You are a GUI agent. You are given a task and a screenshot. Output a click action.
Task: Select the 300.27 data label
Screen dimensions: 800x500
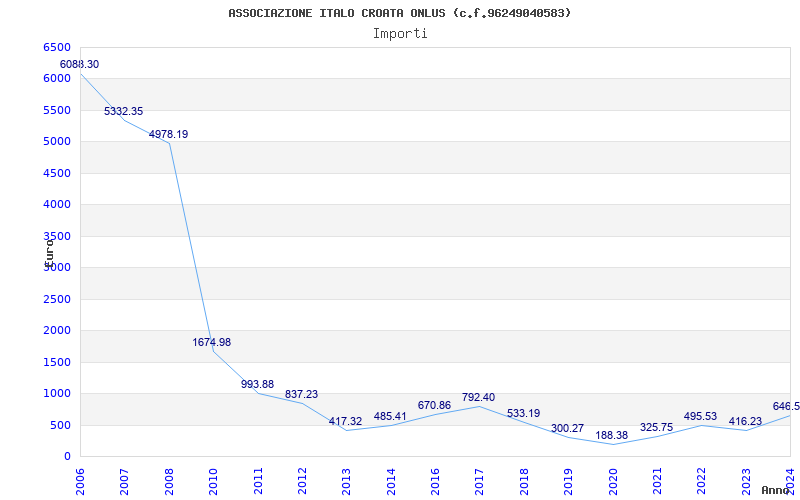click(x=567, y=428)
